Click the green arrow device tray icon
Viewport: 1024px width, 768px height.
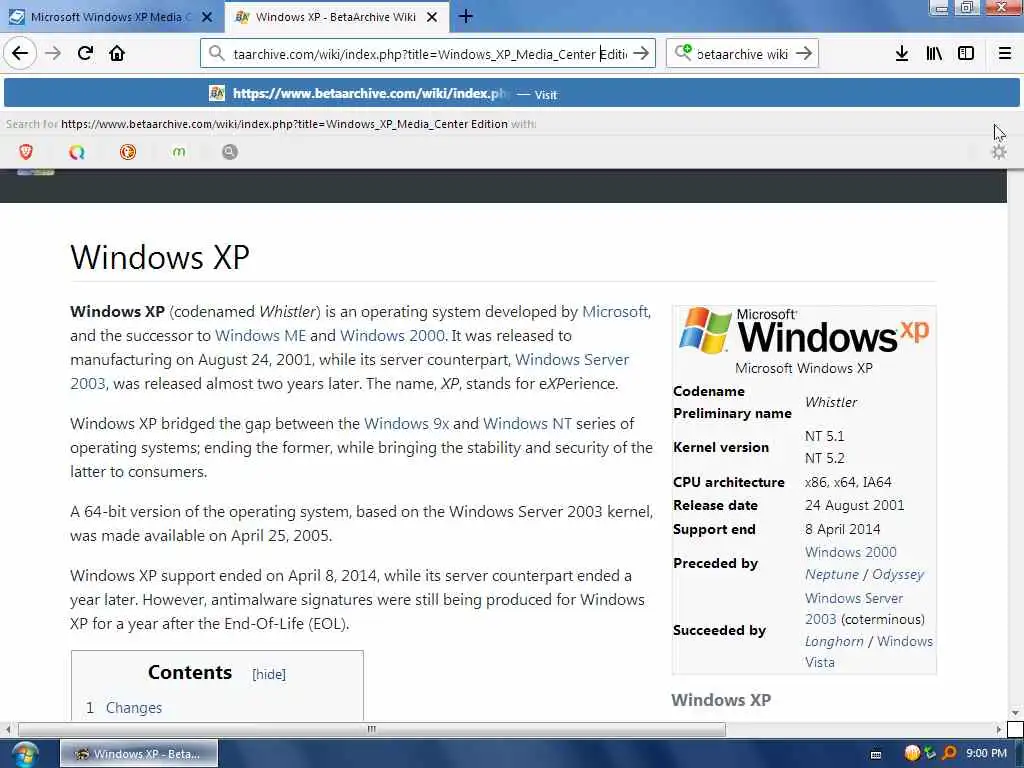[x=930, y=753]
